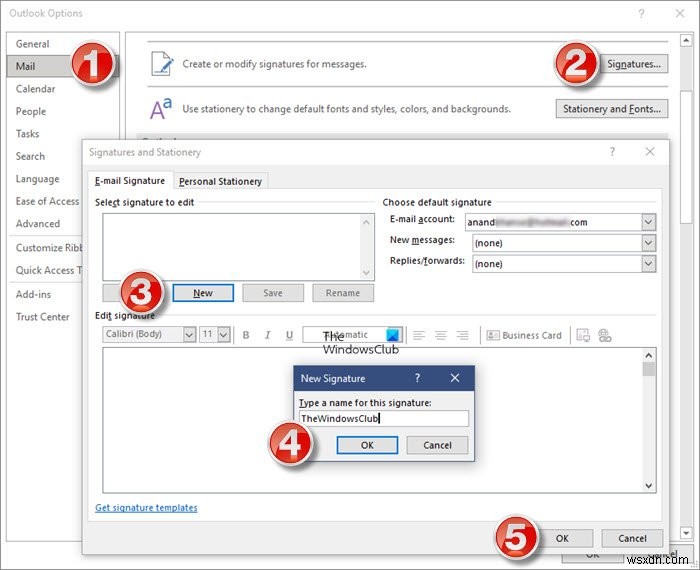This screenshot has height=570, width=700.
Task: Align signature text right
Action: coord(462,335)
